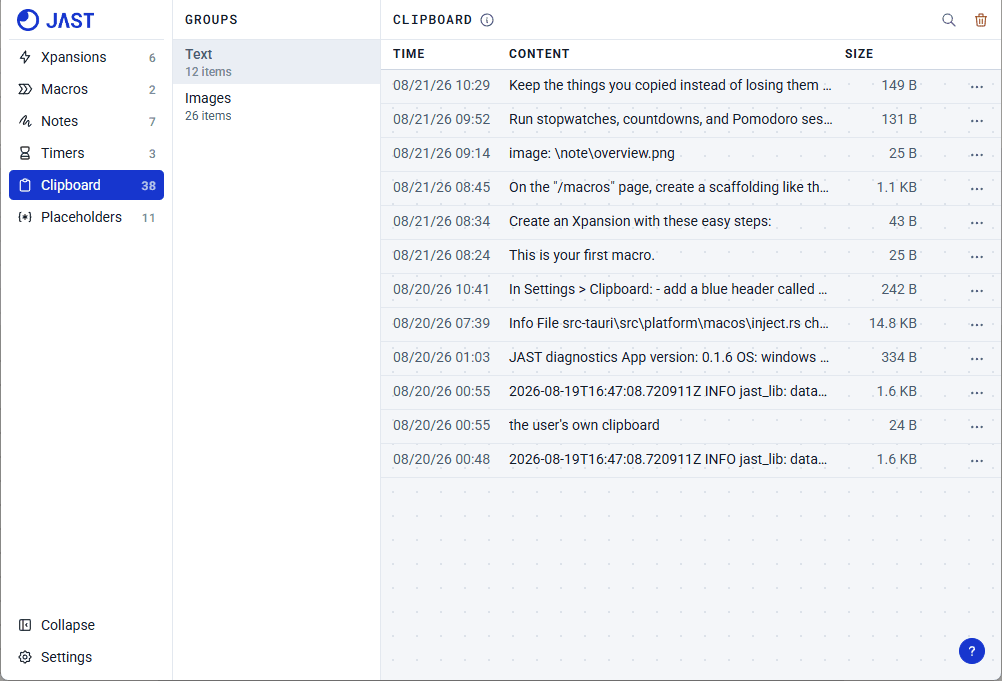Click the 1.1 KB size value
The width and height of the screenshot is (1002, 681).
tap(896, 187)
